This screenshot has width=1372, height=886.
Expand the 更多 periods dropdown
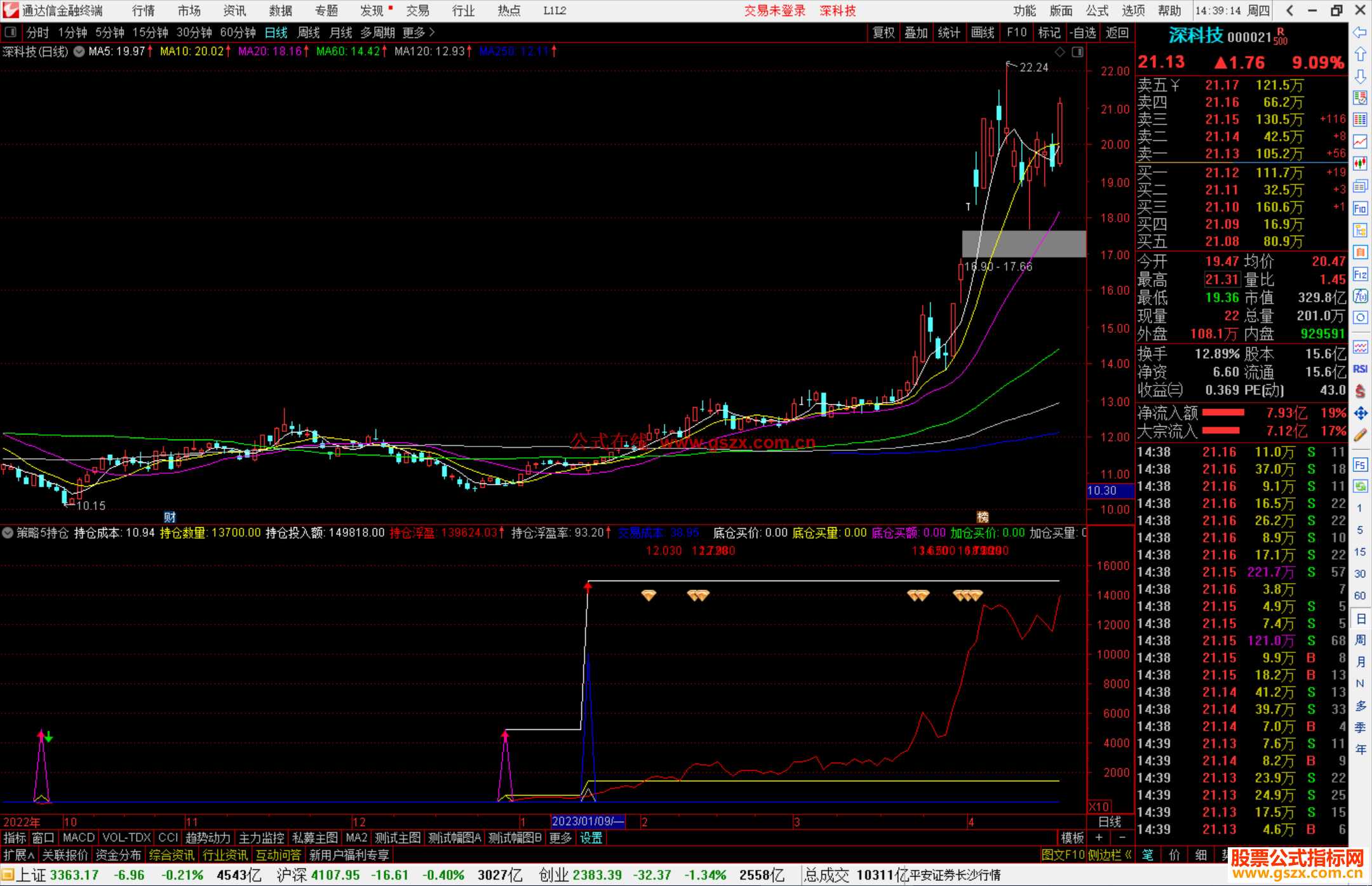click(419, 32)
